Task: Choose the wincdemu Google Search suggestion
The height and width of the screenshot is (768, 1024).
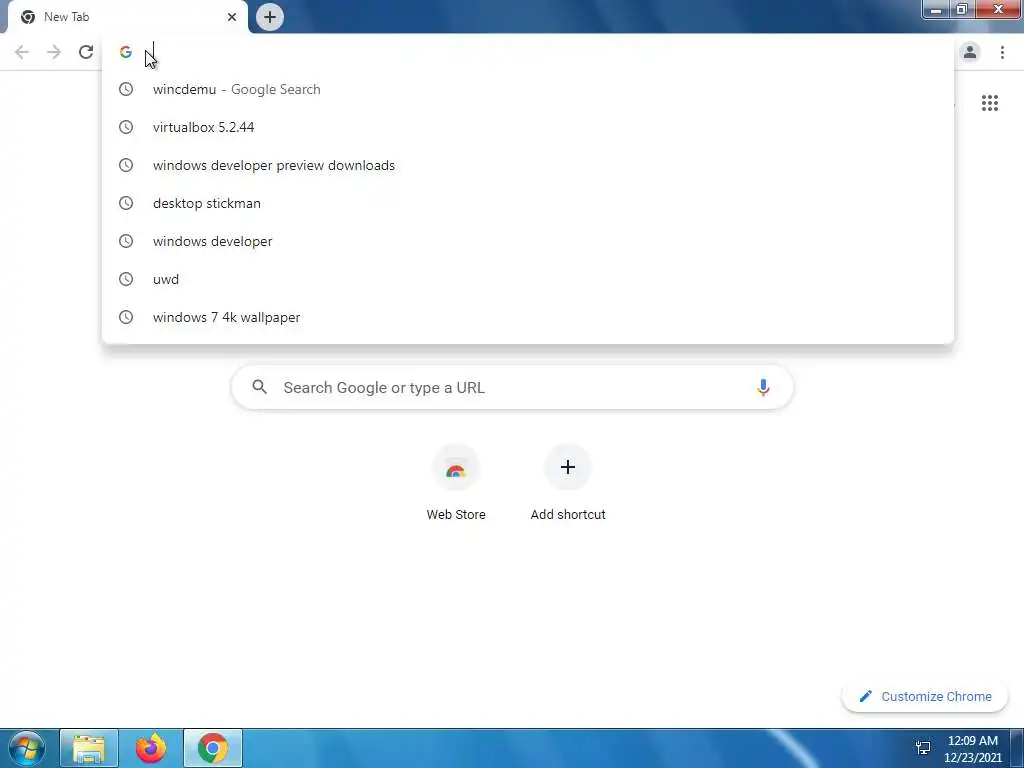Action: (x=528, y=89)
